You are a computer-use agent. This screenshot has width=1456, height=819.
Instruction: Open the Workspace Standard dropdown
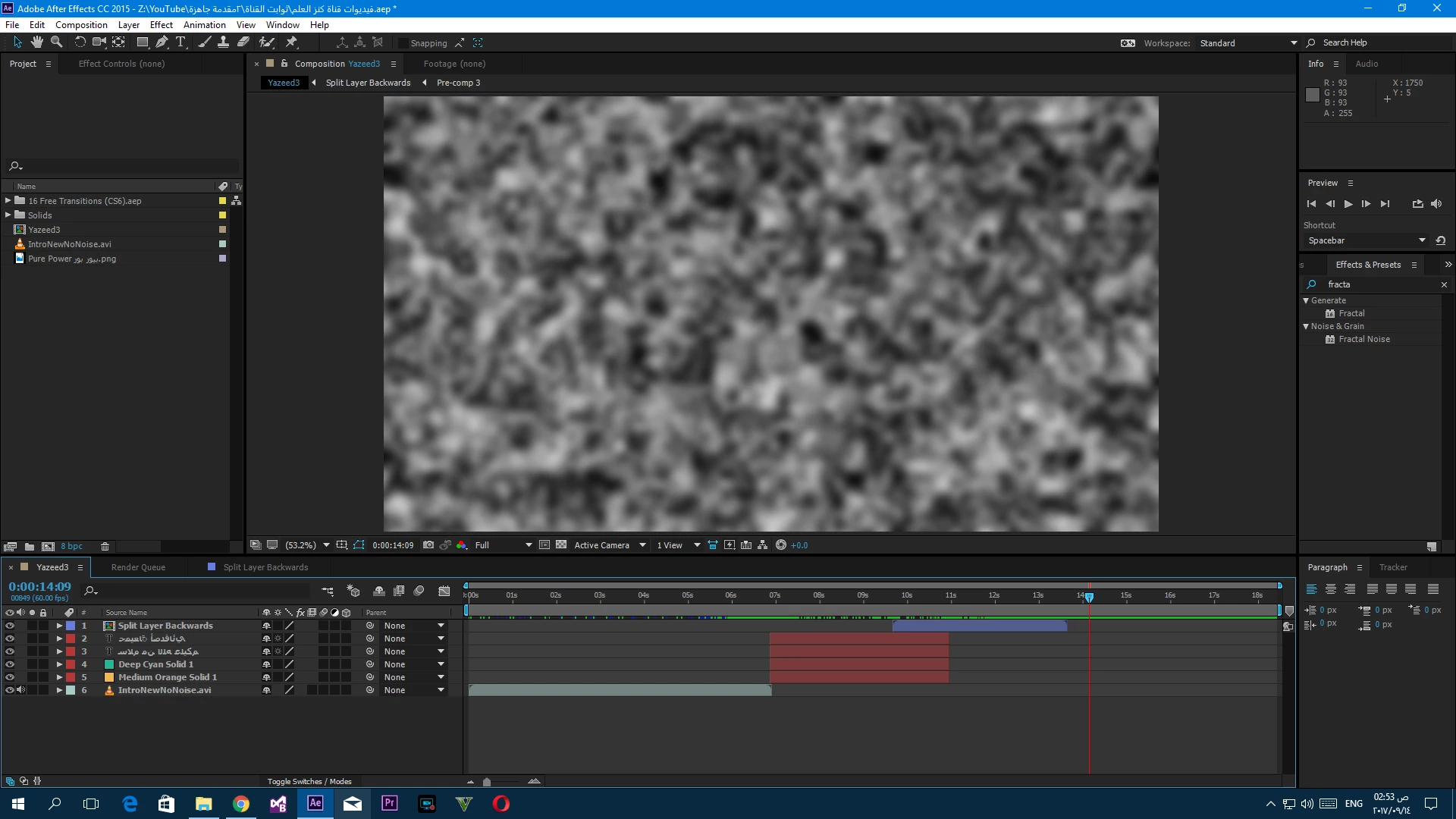[1248, 43]
